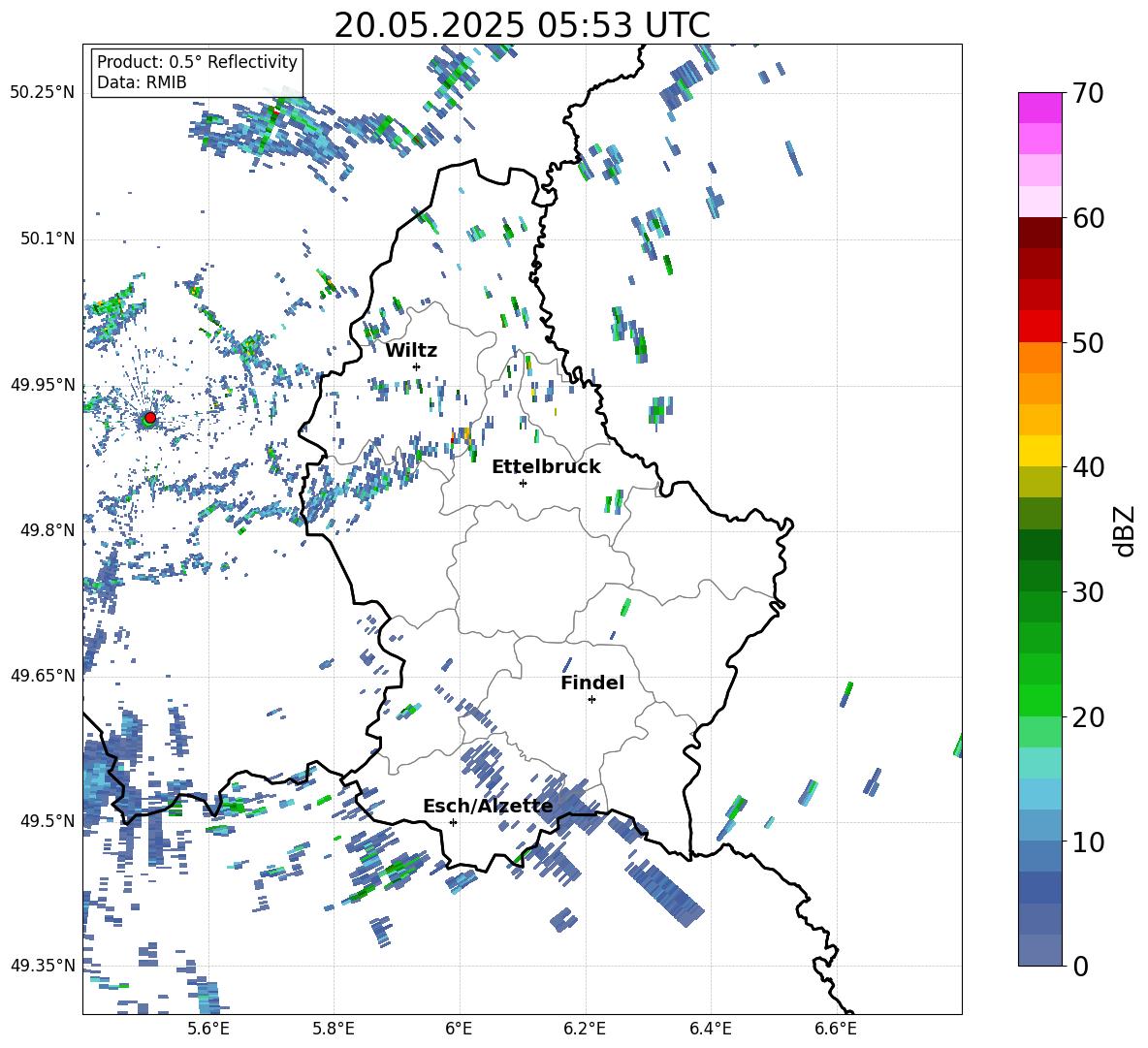The image size is (1148, 1048).
Task: Click the cross marker below Ettelbruck
Action: (523, 483)
